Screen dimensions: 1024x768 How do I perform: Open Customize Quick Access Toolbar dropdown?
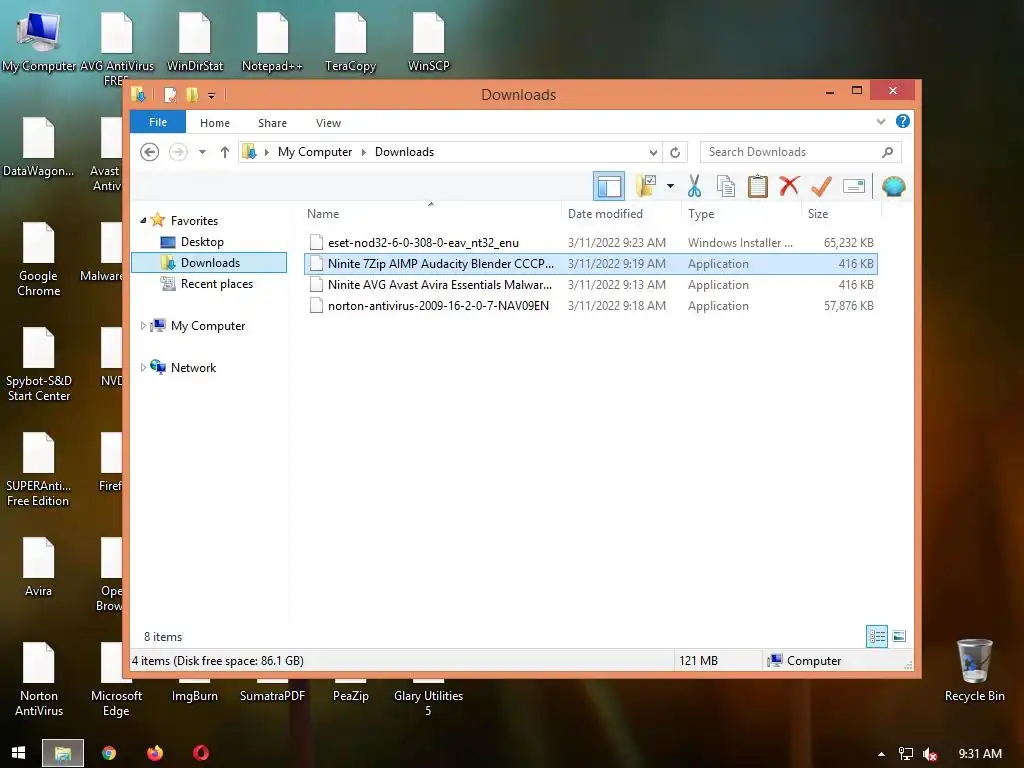(212, 96)
